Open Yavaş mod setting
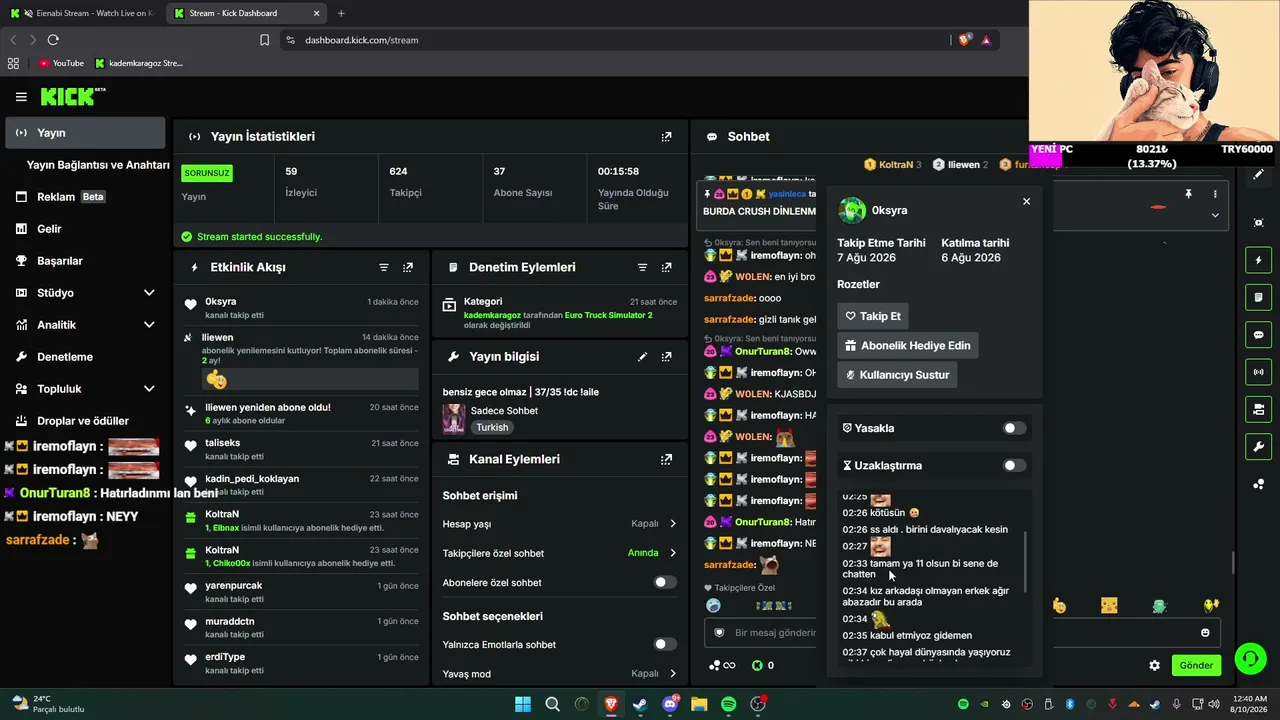 [x=560, y=674]
